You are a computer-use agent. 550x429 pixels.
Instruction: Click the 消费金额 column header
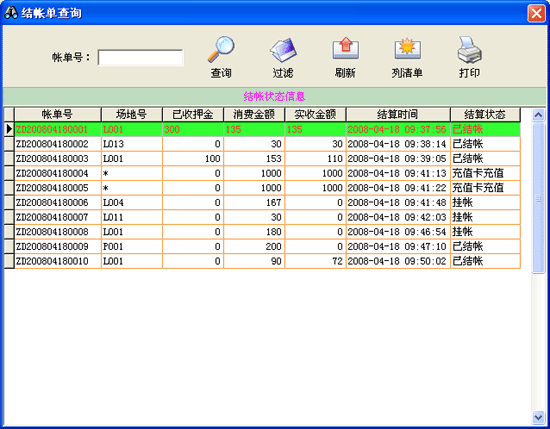point(254,114)
